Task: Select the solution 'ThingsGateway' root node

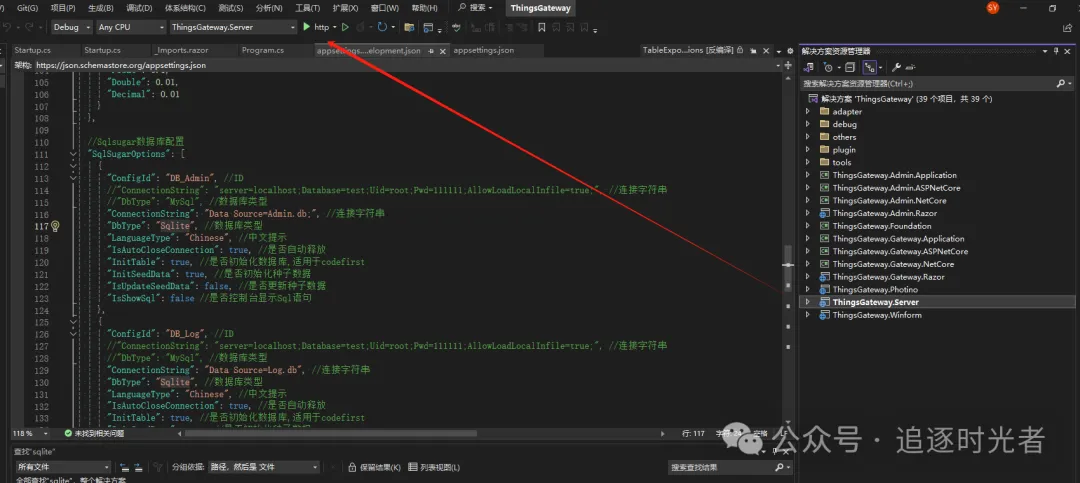Action: (906, 99)
